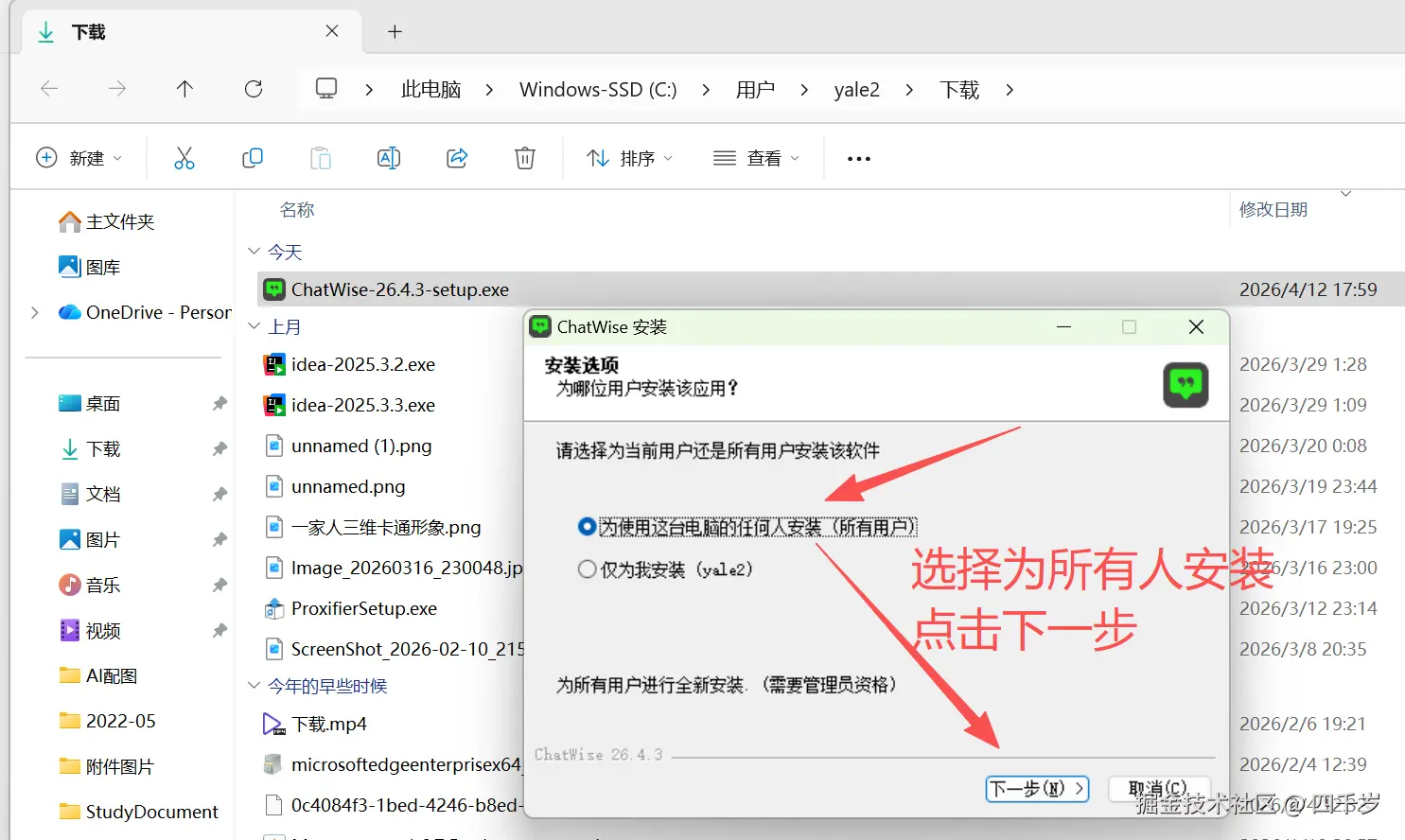Click the Cancel button in ChatWise installer

[1158, 789]
